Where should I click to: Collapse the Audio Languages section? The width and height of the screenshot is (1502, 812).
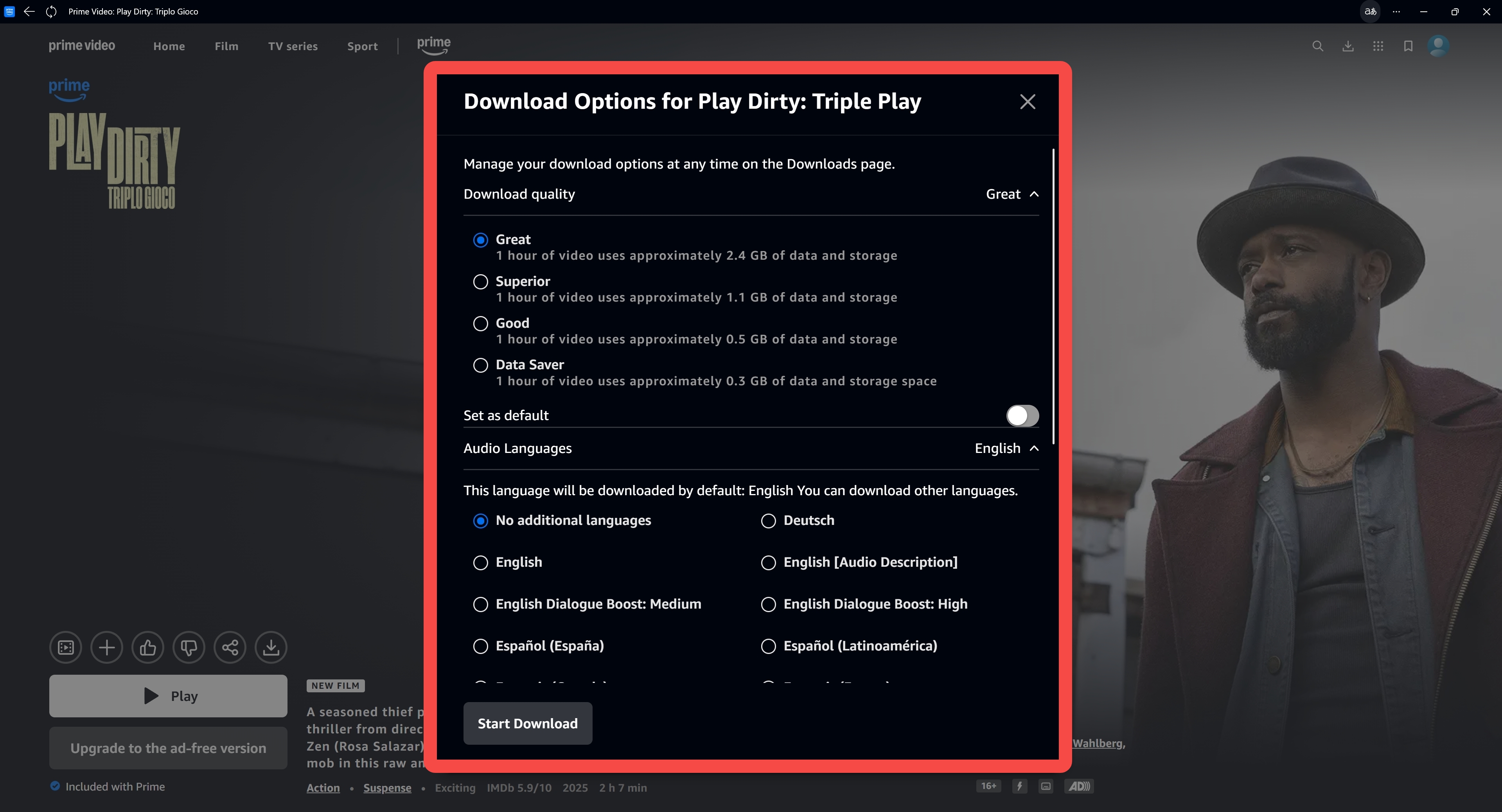pyautogui.click(x=1034, y=448)
